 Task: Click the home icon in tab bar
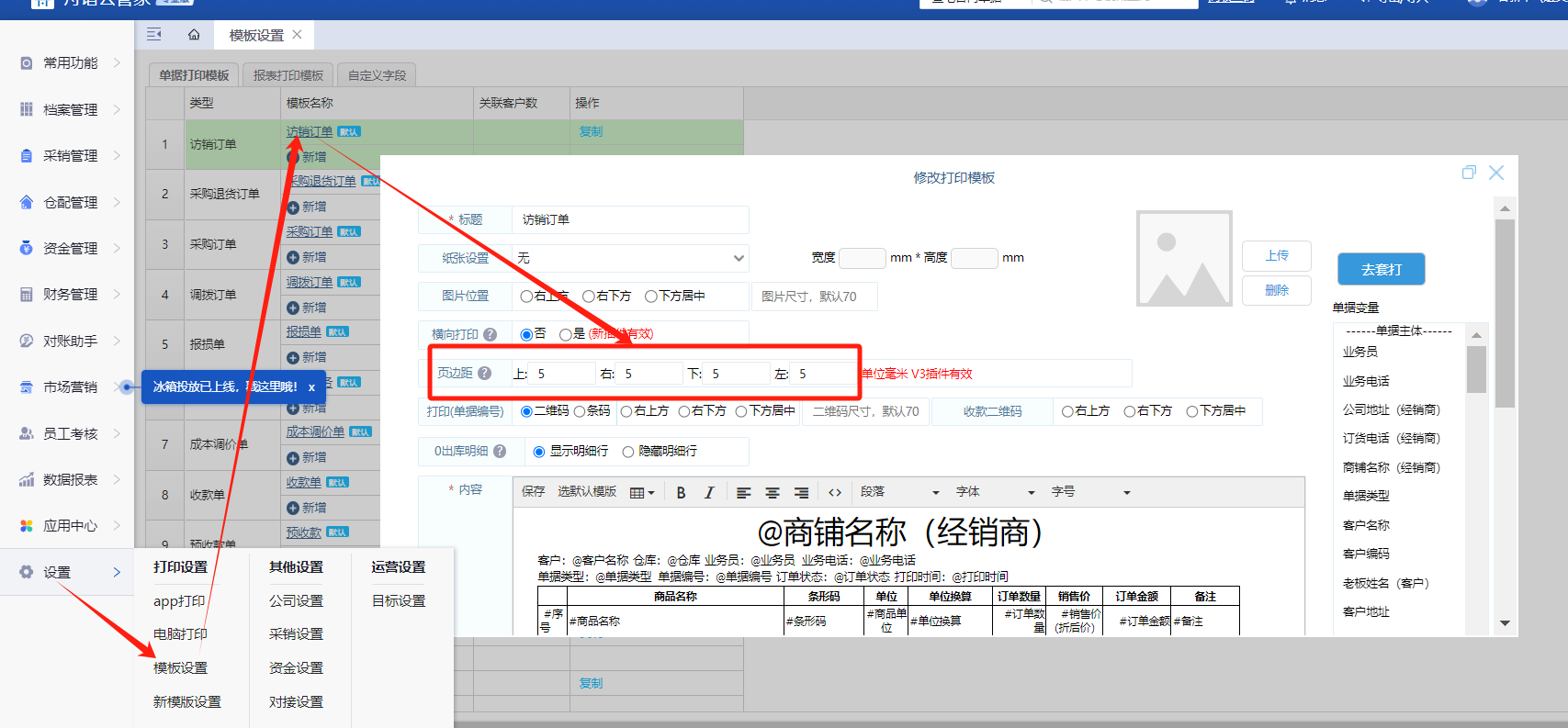click(x=194, y=35)
